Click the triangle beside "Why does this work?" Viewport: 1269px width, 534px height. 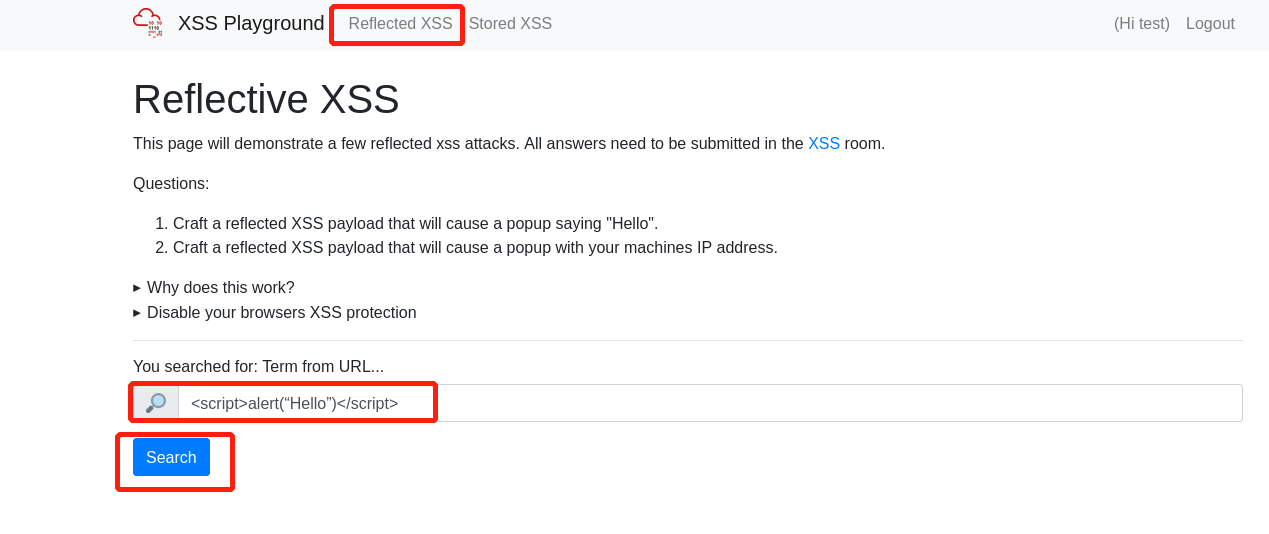click(x=138, y=288)
